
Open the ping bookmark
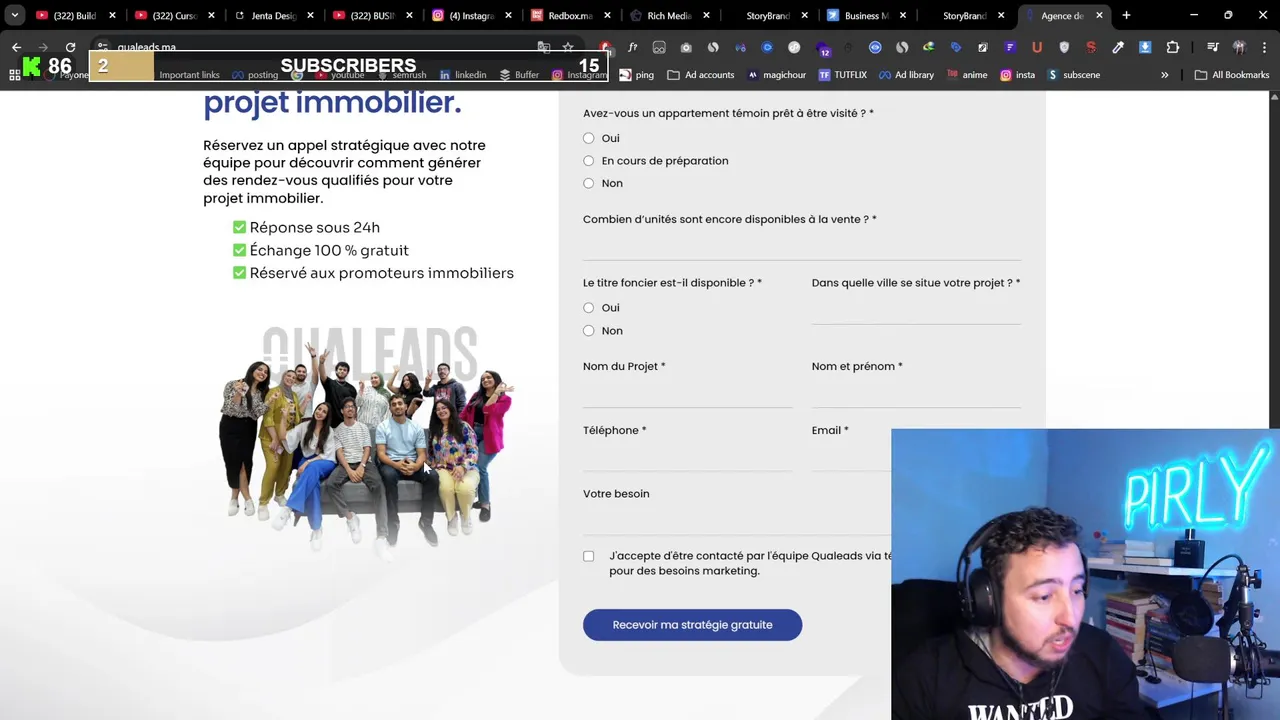(636, 75)
